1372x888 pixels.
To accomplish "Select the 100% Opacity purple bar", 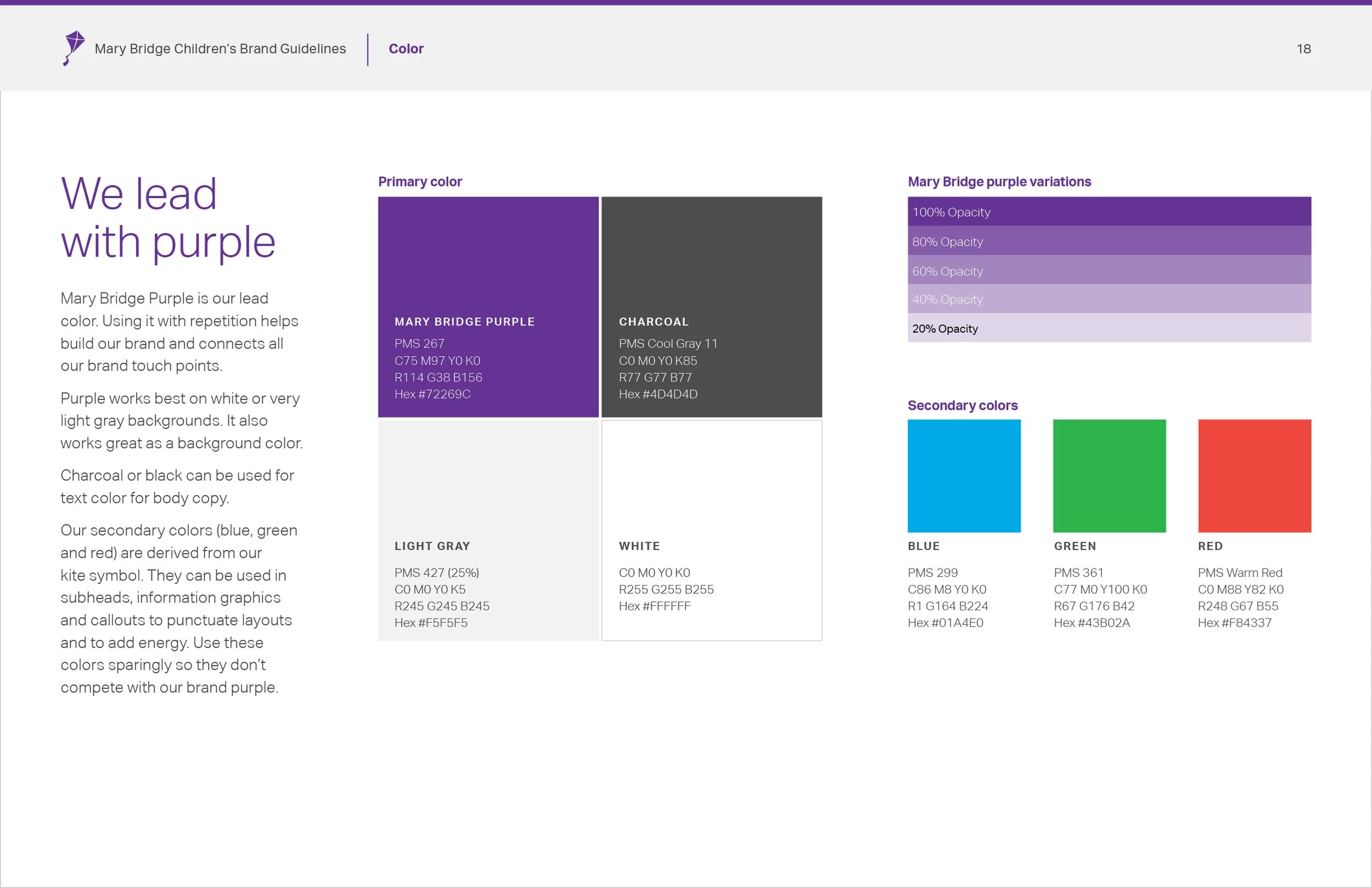I will click(1109, 212).
